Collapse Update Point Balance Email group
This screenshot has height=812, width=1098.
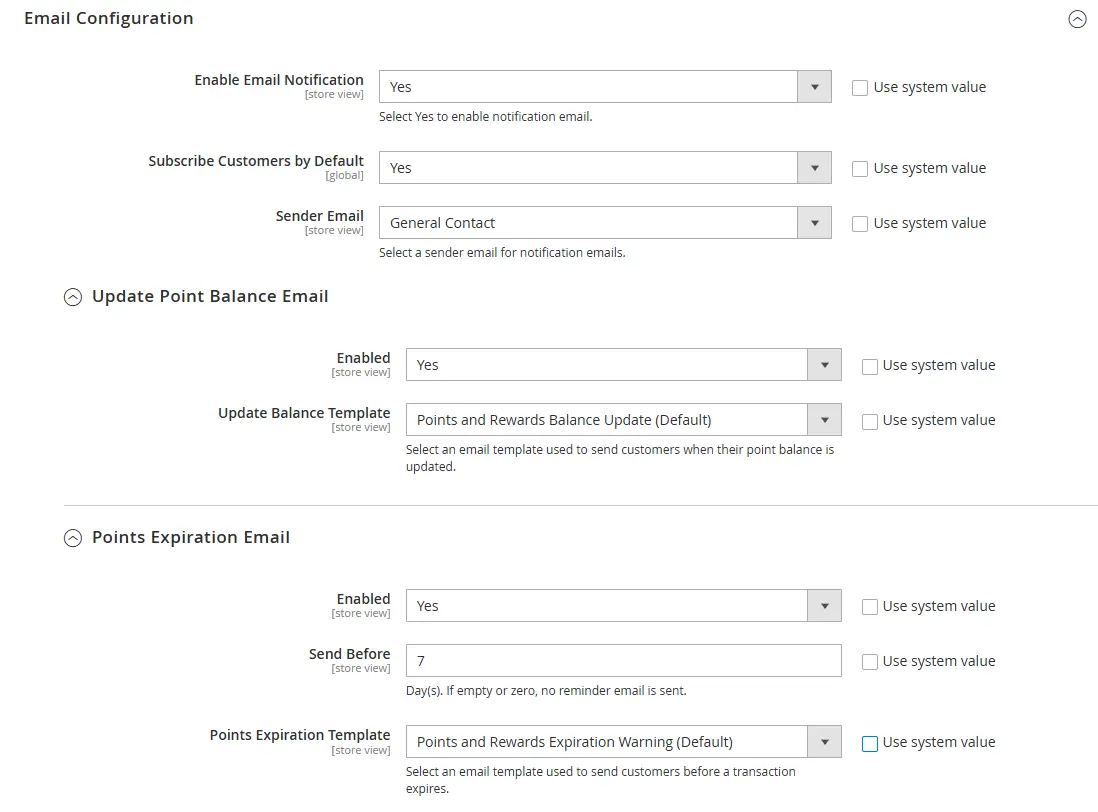coord(73,298)
